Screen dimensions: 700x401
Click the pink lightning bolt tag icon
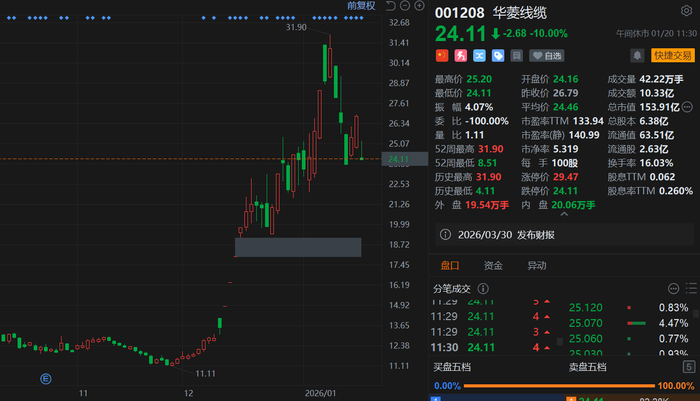460,56
